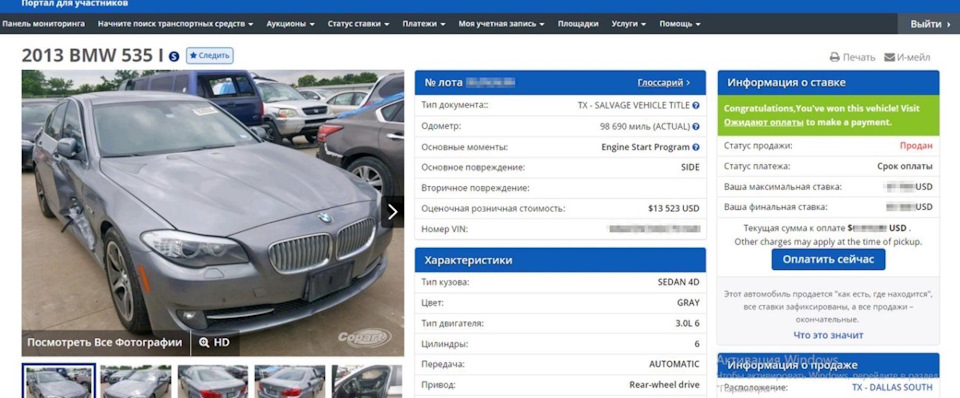Open Панель мониторинга menu item

[x=43, y=24]
